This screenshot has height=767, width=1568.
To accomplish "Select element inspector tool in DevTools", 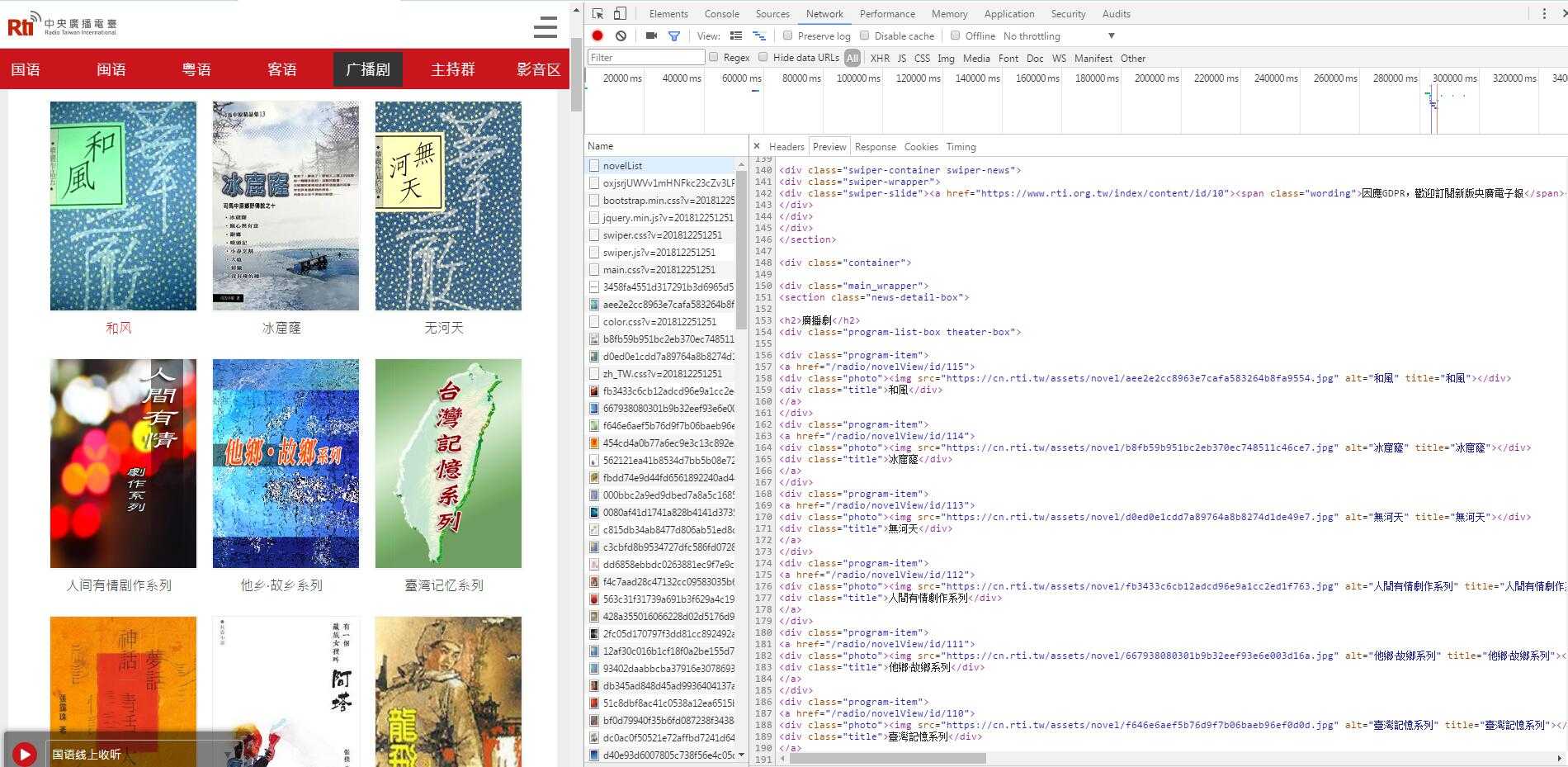I will [x=598, y=13].
